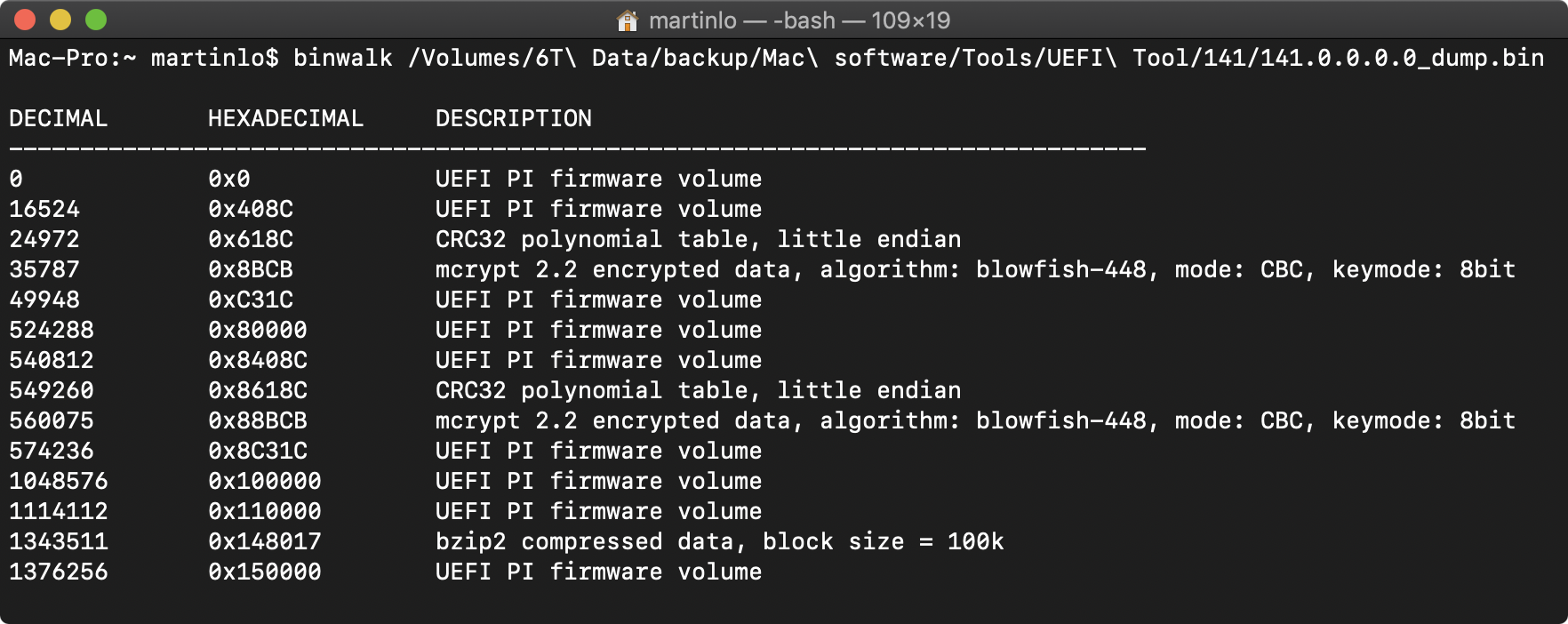The height and width of the screenshot is (624, 1568).
Task: Click the bzip2 compressed data line
Action: click(719, 541)
